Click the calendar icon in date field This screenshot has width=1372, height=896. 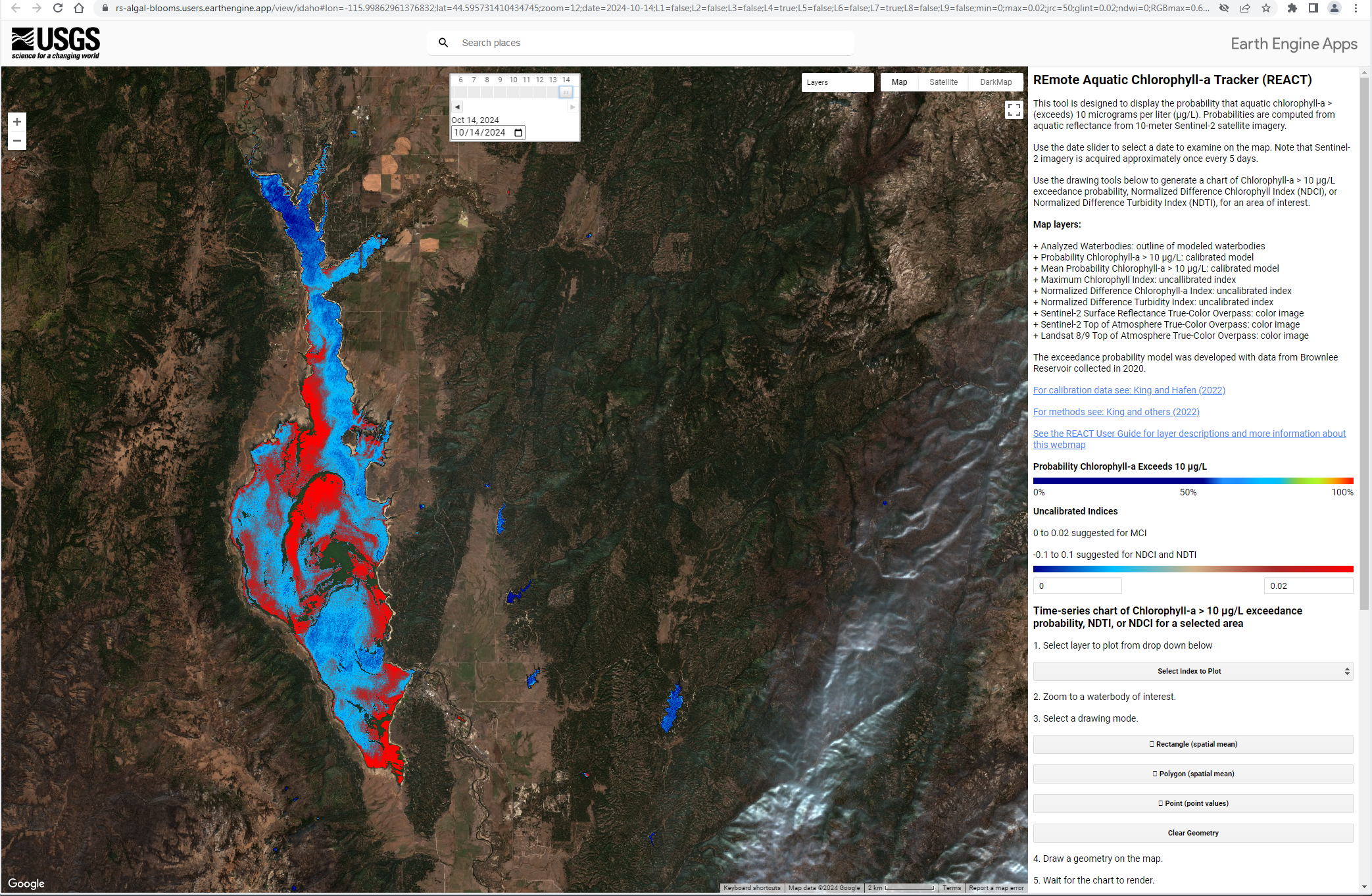click(x=518, y=133)
